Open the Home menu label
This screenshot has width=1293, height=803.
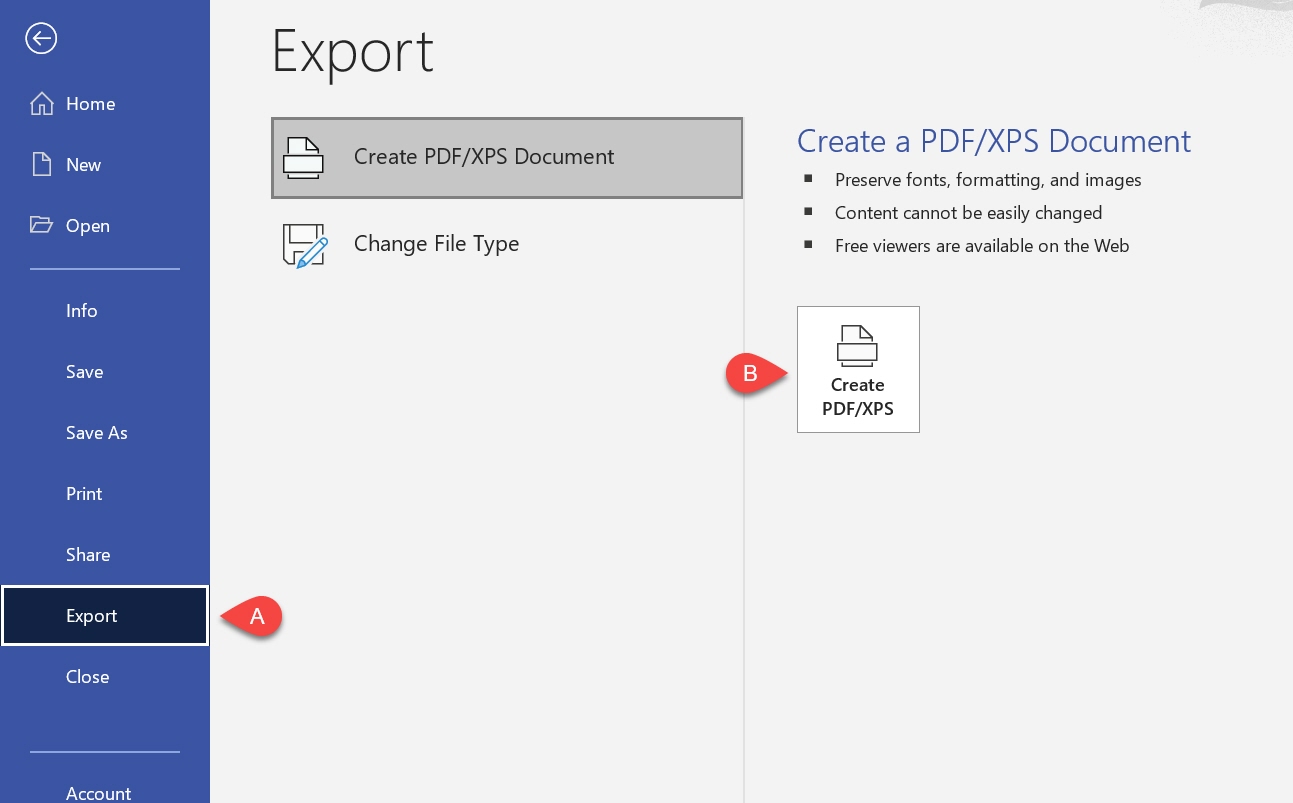90,104
